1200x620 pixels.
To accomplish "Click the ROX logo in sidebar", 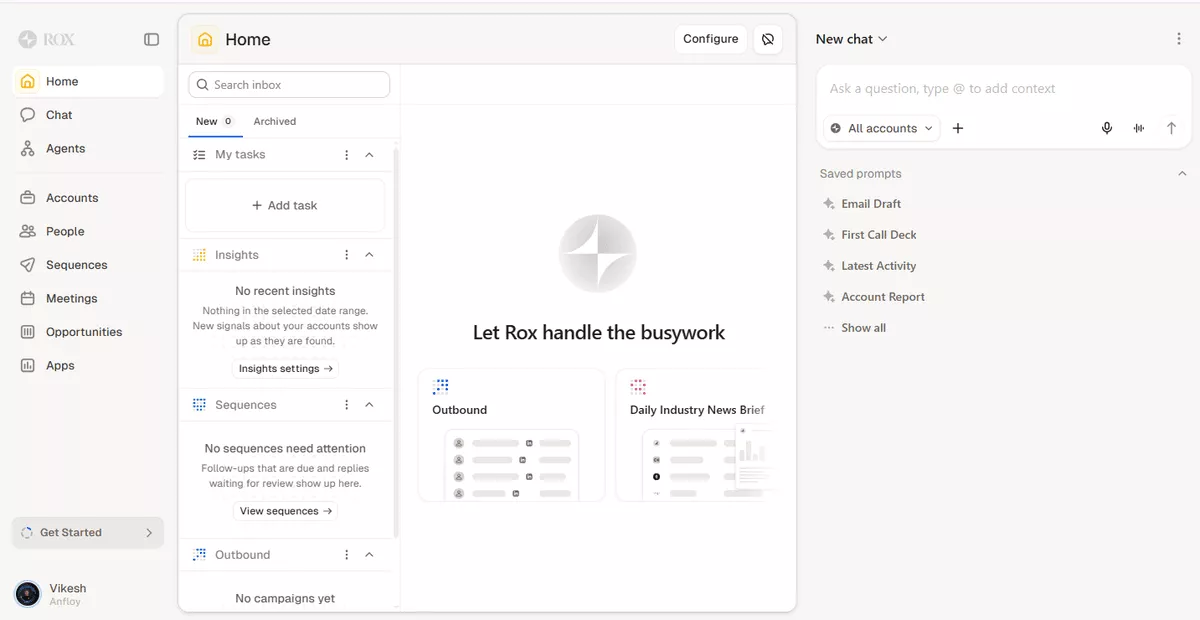I will [x=46, y=39].
